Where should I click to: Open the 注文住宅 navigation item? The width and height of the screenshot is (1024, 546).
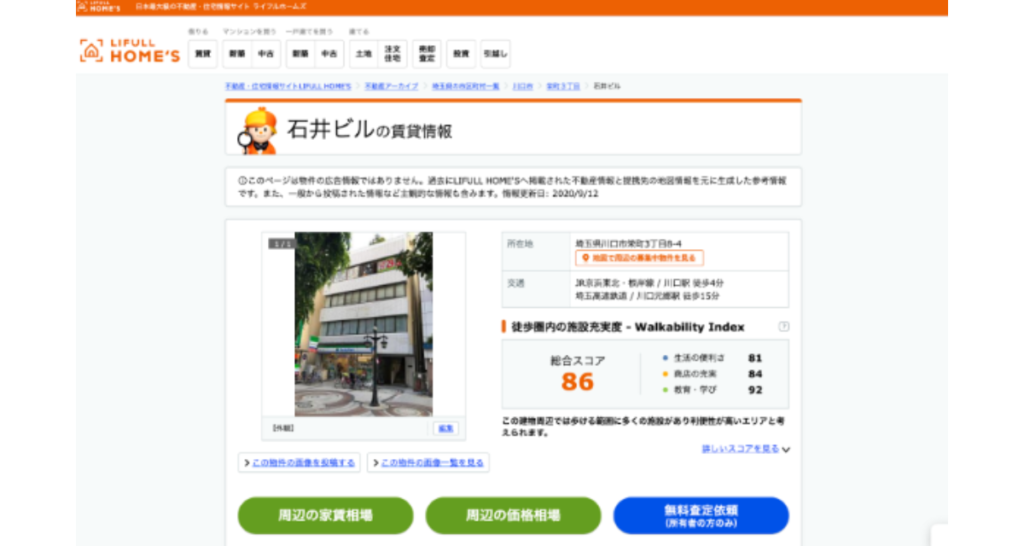click(394, 53)
